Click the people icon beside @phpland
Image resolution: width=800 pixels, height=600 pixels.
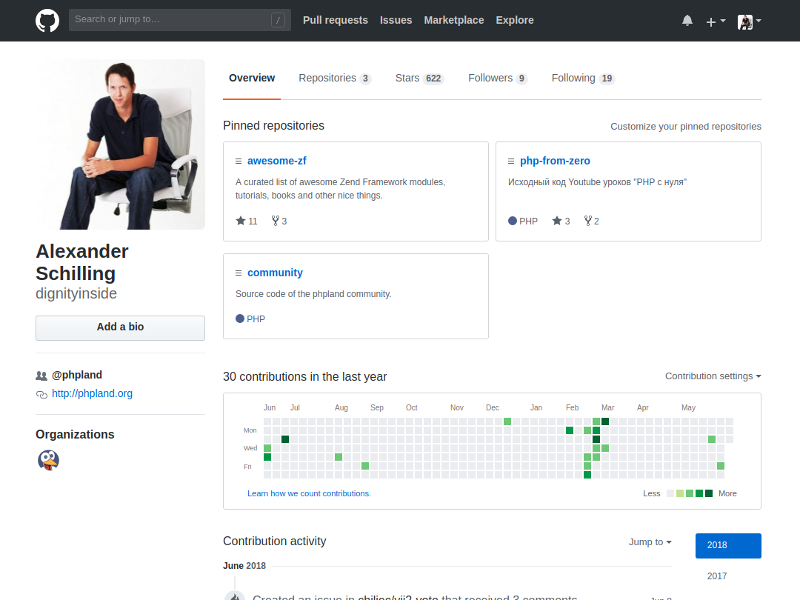tap(41, 376)
